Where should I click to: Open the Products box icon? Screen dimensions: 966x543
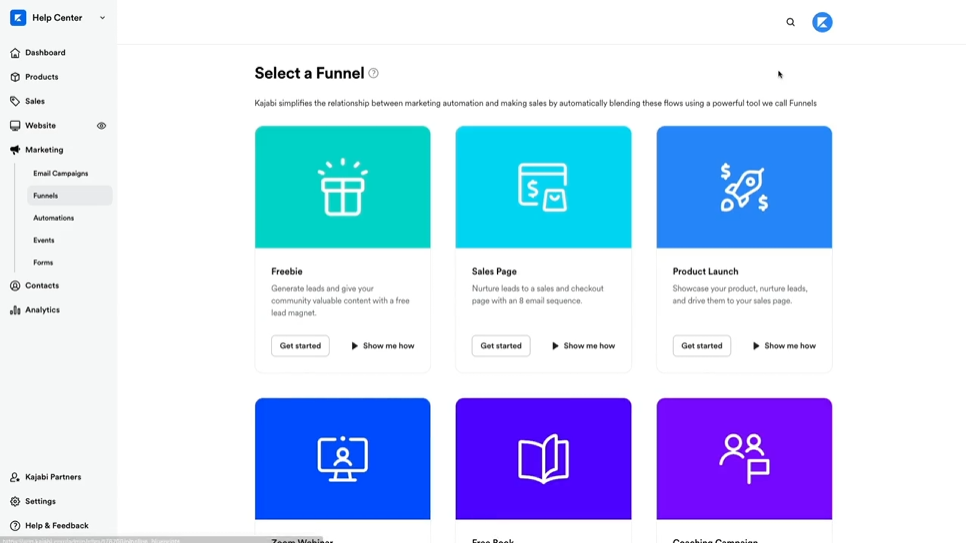click(15, 77)
